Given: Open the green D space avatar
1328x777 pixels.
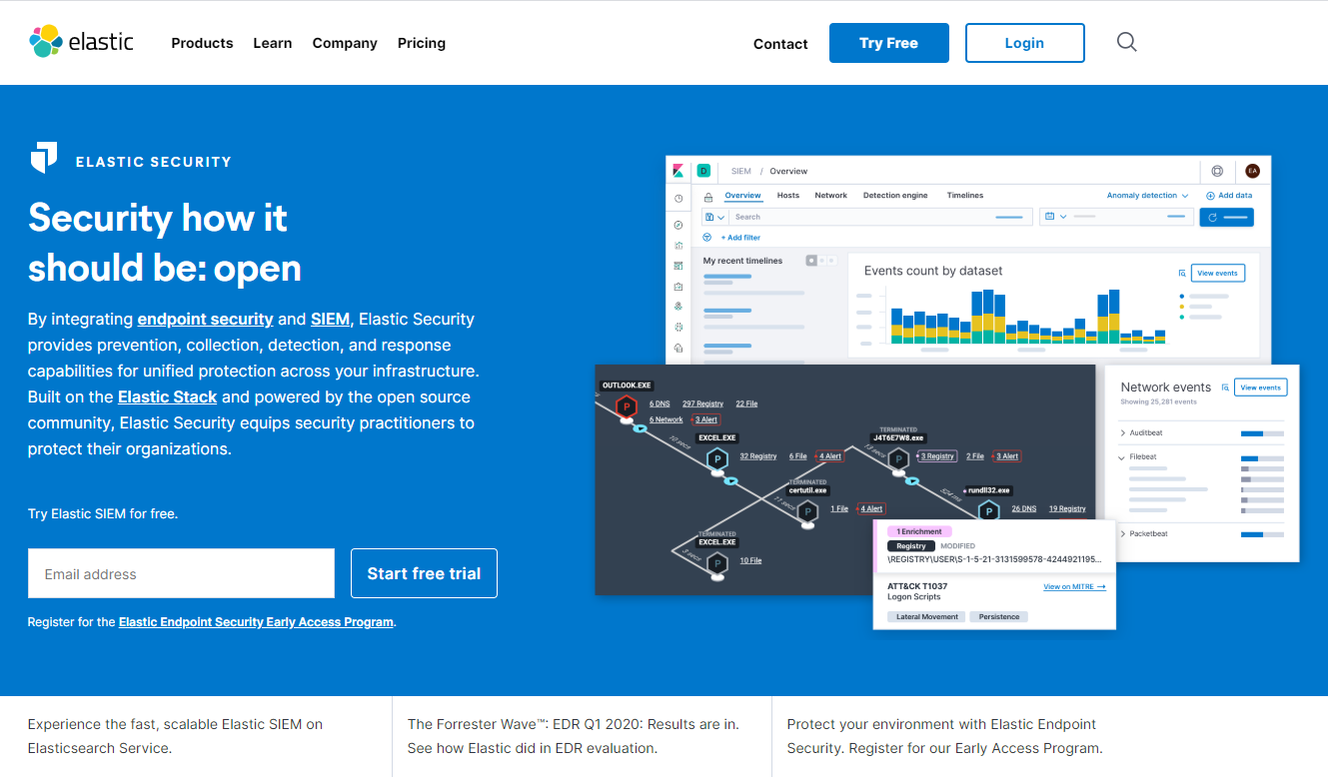Looking at the screenshot, I should click(703, 171).
